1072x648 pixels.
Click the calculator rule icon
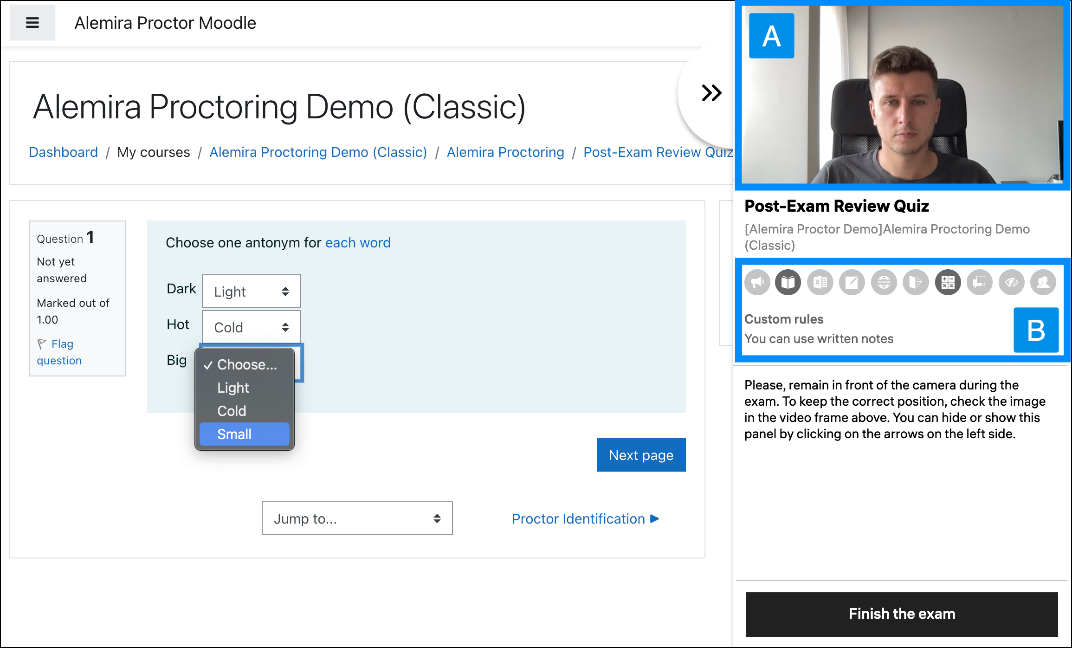(x=947, y=283)
